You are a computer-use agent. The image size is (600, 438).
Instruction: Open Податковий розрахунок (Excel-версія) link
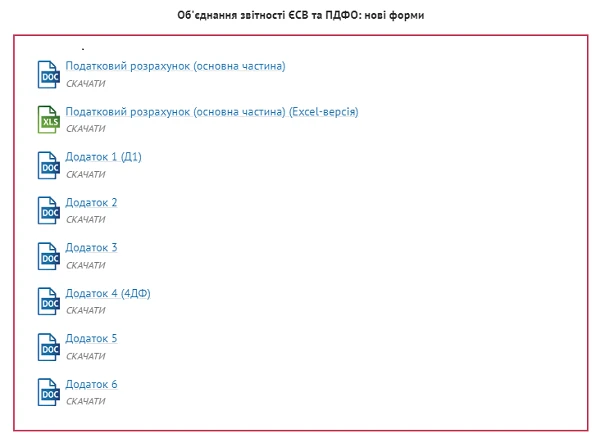point(211,112)
